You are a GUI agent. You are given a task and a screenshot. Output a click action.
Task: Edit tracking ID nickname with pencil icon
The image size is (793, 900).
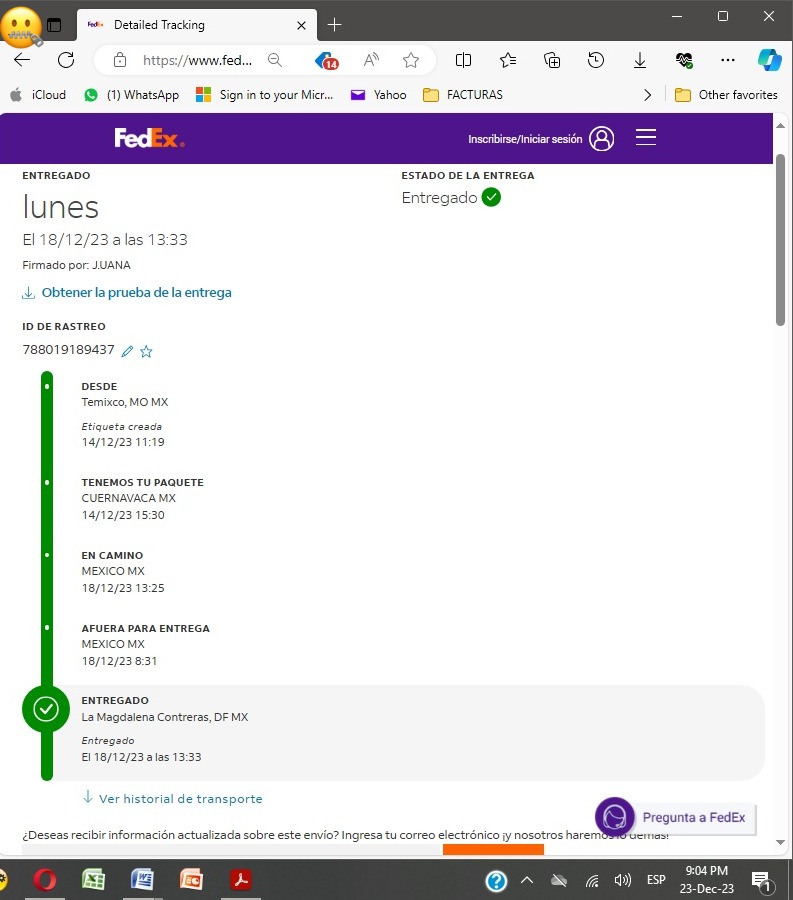(x=127, y=351)
